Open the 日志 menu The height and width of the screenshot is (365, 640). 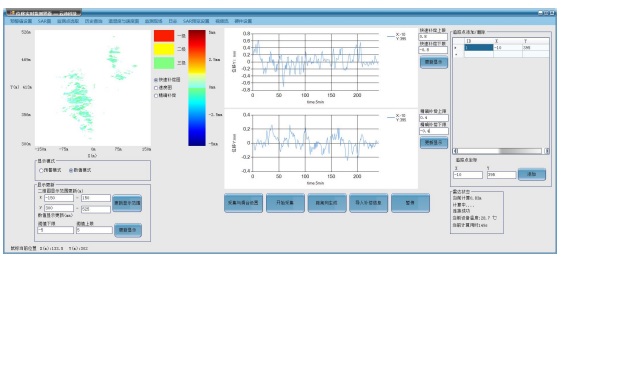pos(173,21)
